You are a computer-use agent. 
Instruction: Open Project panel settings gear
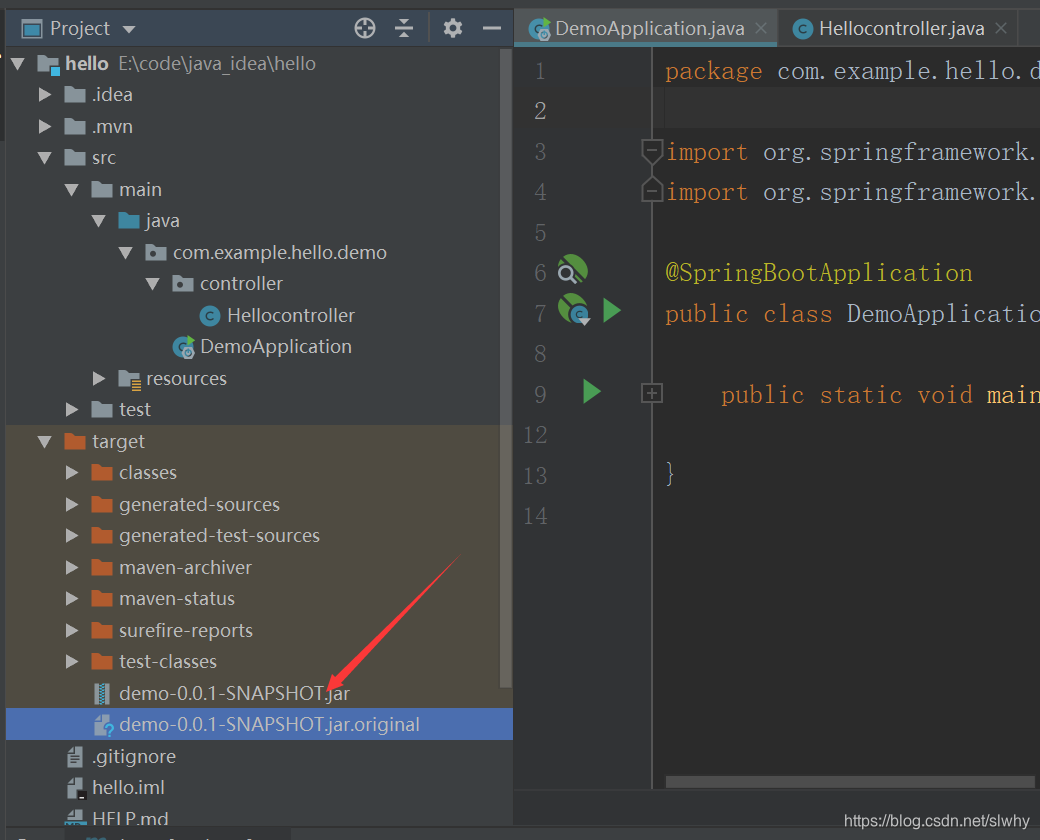pos(453,28)
